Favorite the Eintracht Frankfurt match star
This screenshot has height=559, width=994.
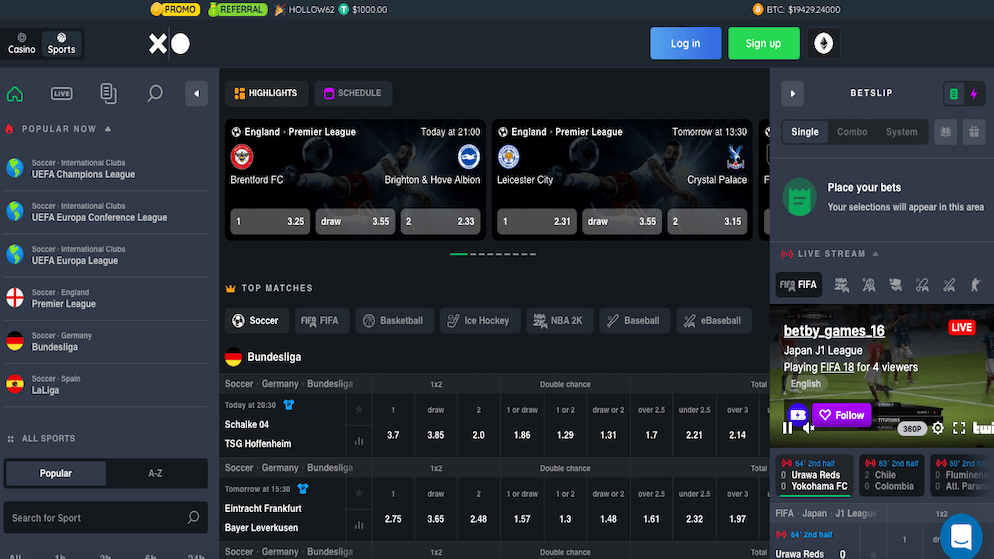click(x=359, y=493)
